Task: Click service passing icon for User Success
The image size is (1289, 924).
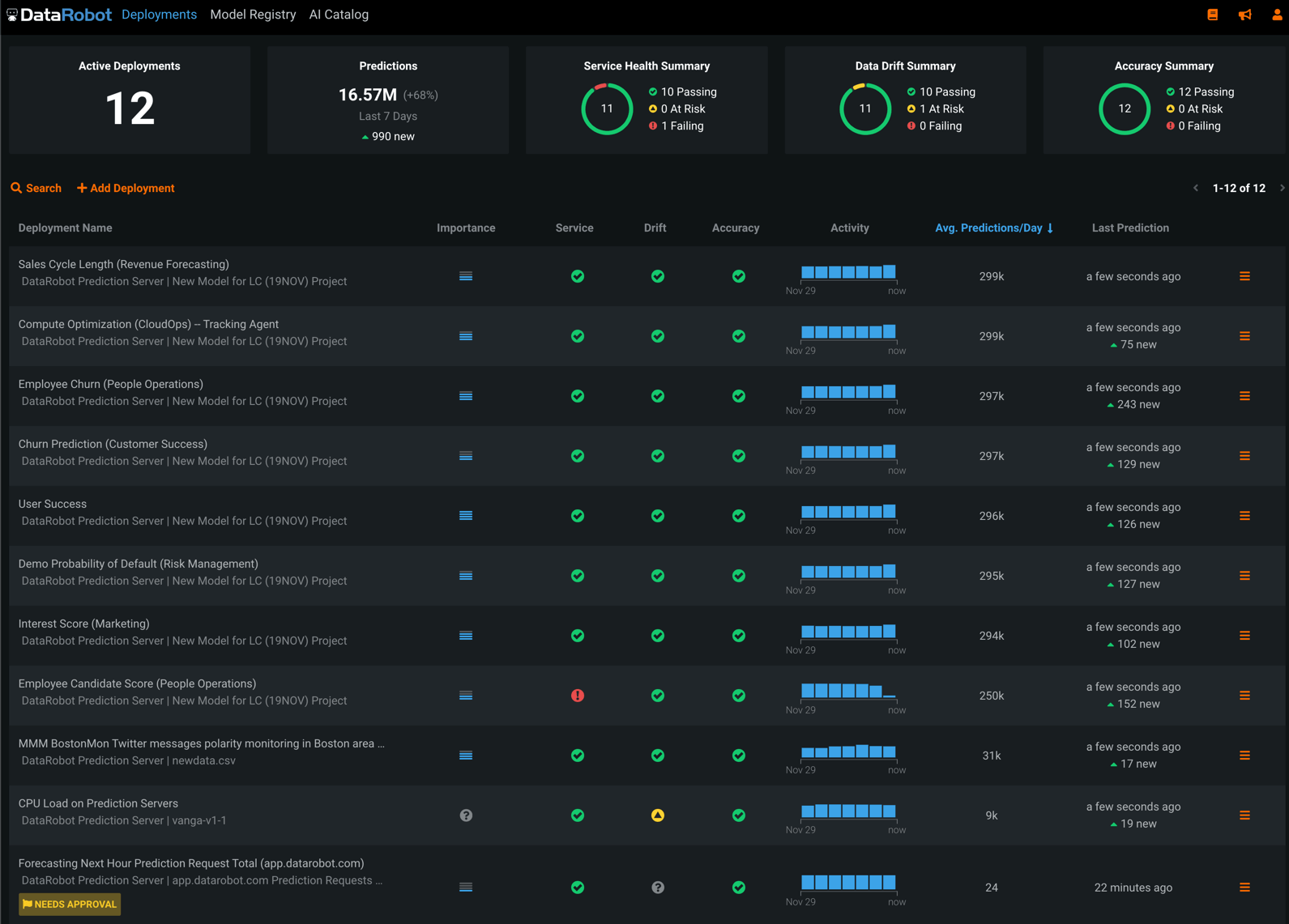Action: 578,516
